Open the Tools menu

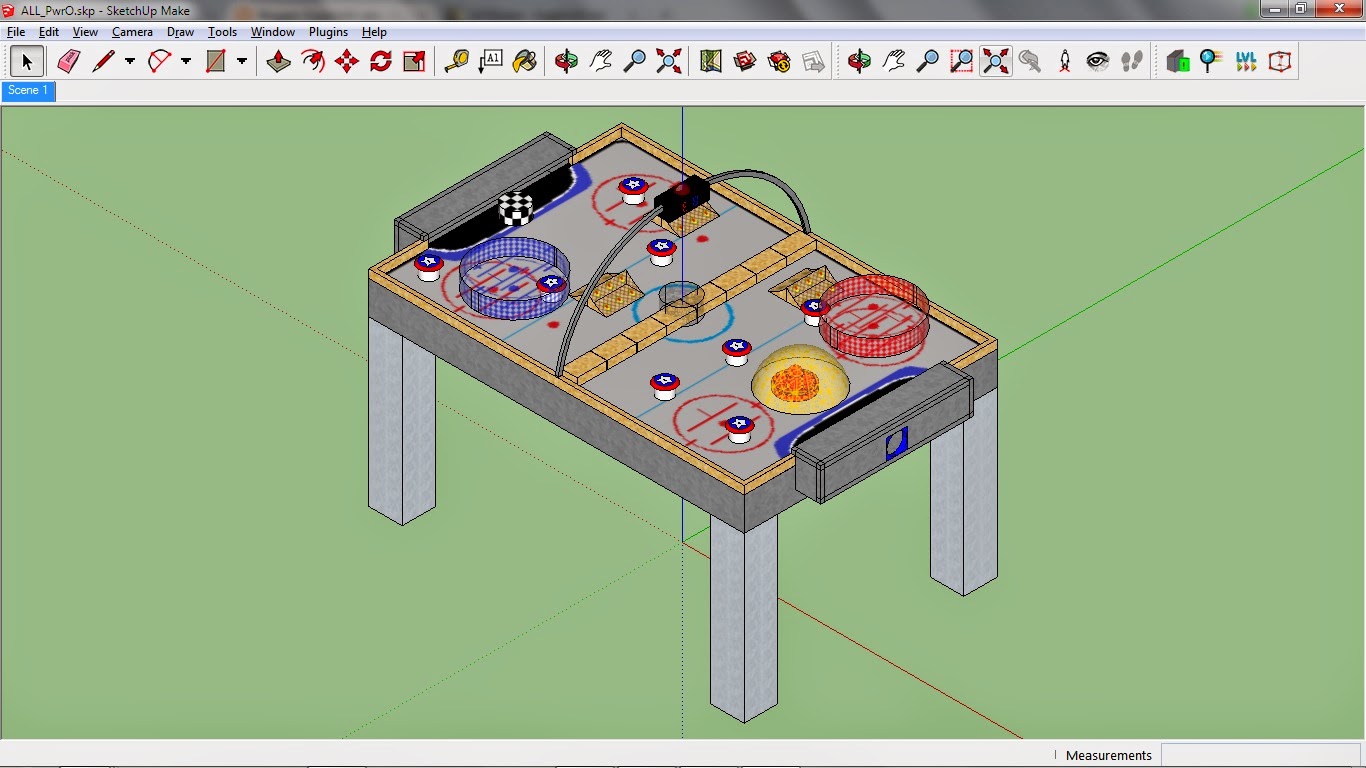222,32
